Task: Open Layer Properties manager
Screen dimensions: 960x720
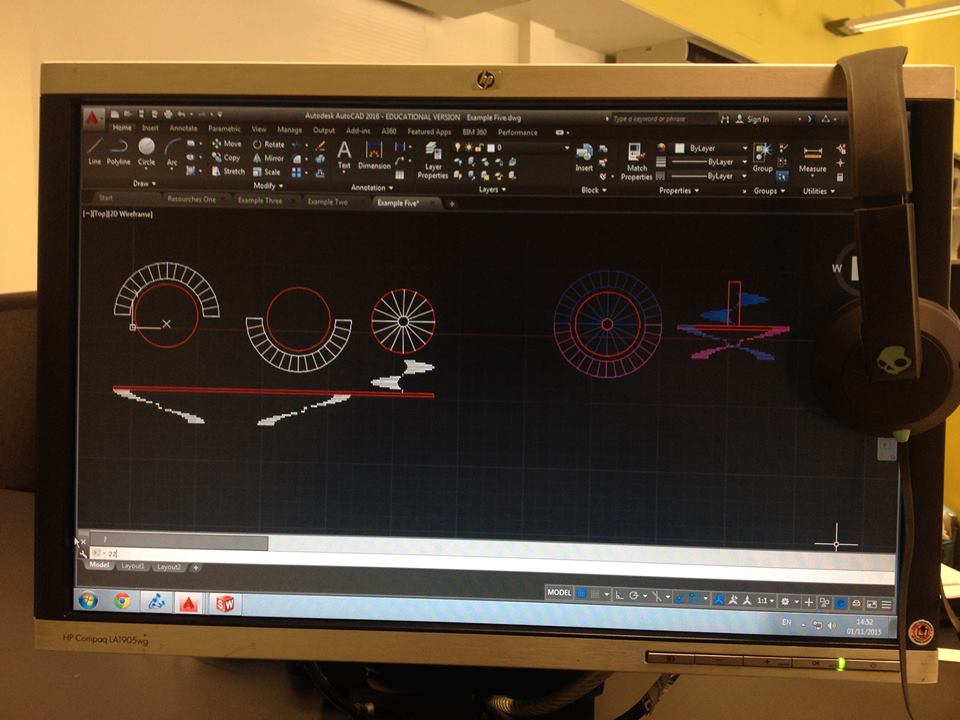Action: click(433, 161)
